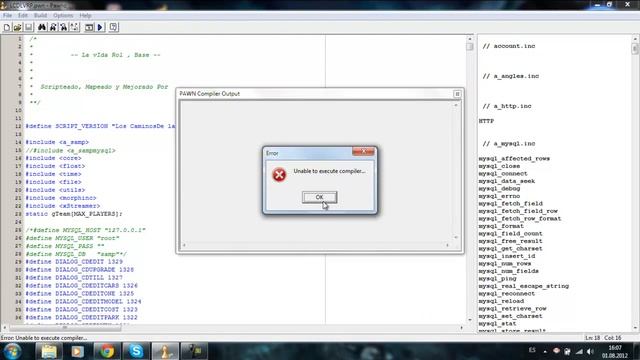Click the Find Next toolbar icon
The width and height of the screenshot is (640, 360).
click(x=53, y=27)
